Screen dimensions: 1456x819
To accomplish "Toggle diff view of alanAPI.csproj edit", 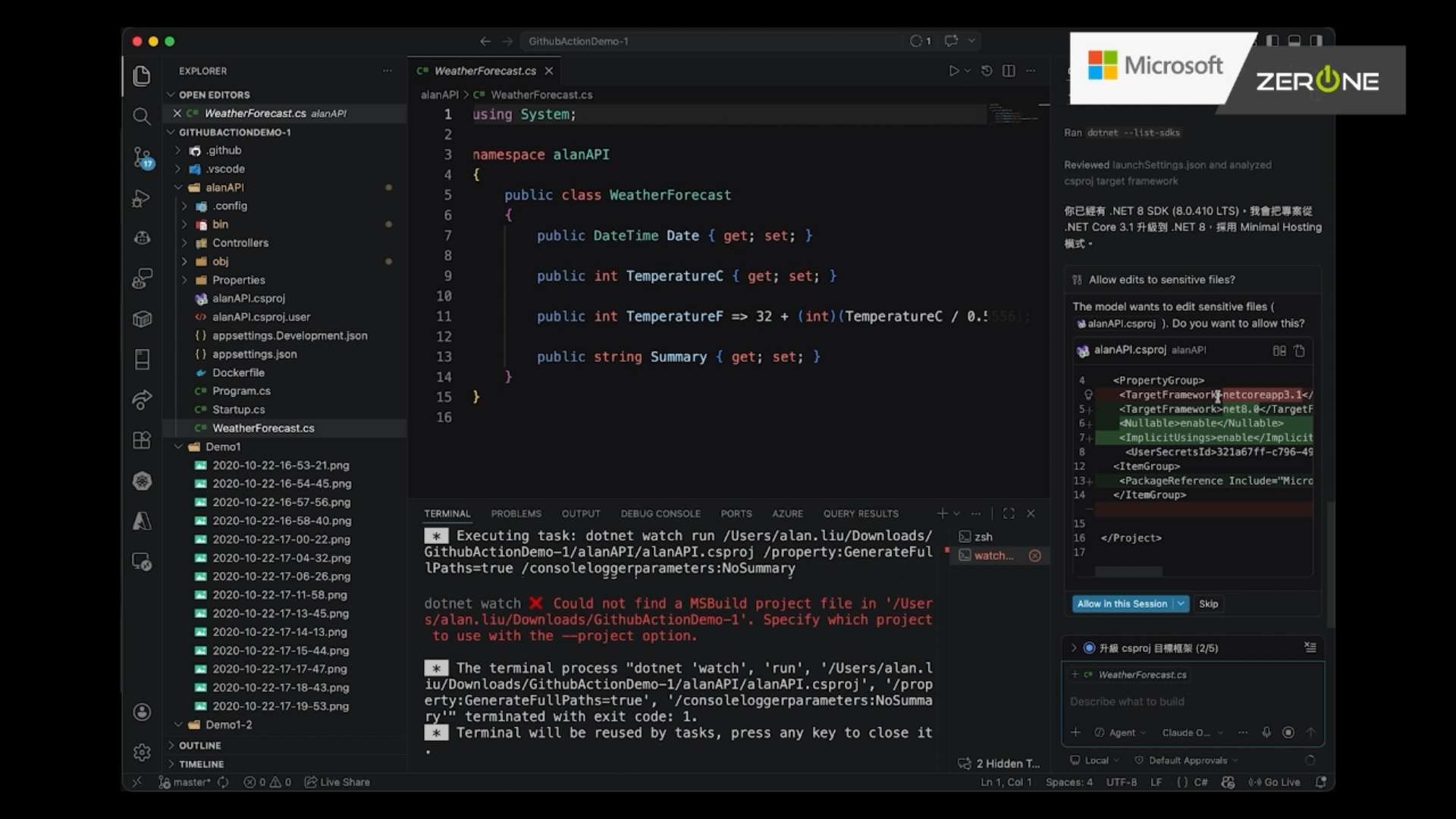I will click(1279, 350).
